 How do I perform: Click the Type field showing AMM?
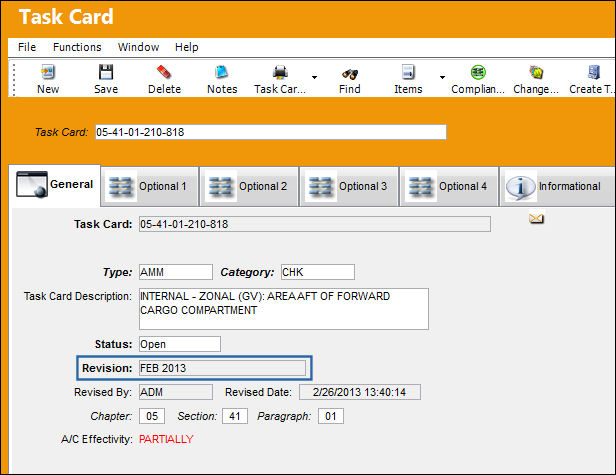(176, 272)
